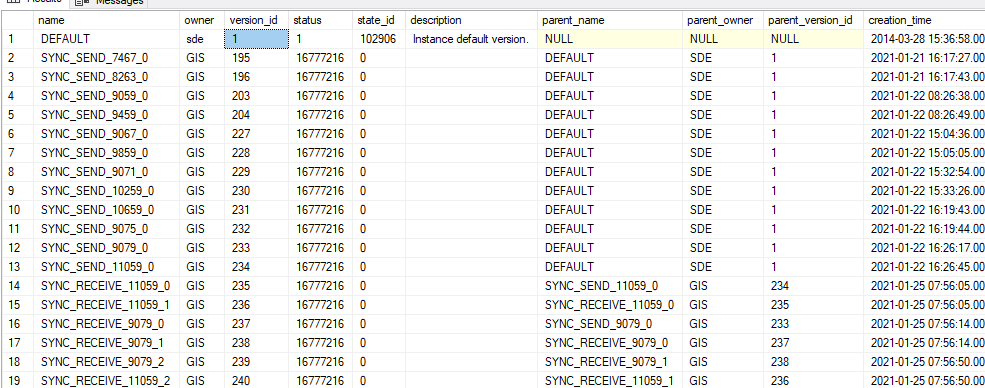Viewport: 985px width, 388px height.
Task: Select the SYNC_SEND_9067_0 name cell
Action: pyautogui.click(x=106, y=134)
